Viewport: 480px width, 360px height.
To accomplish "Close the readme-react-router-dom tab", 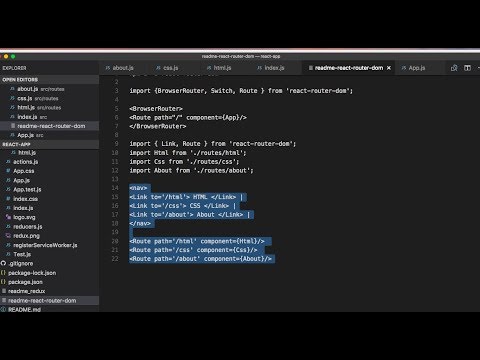I will tap(389, 68).
